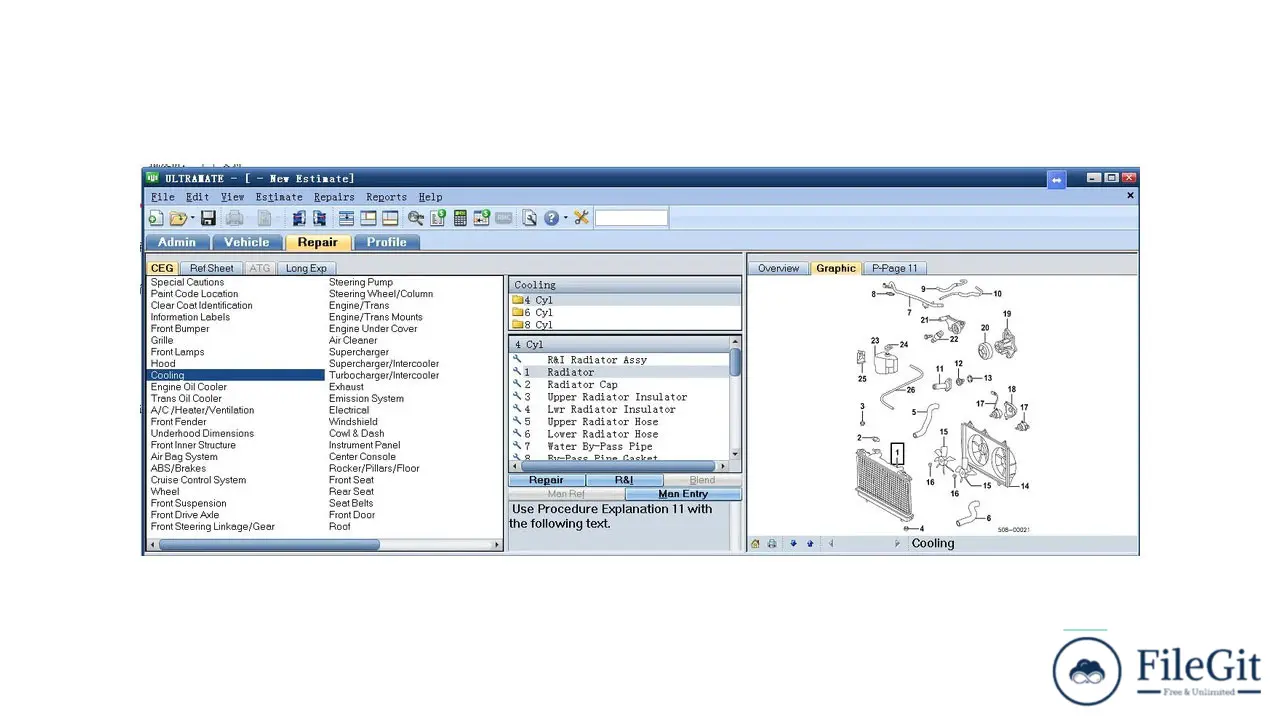Open the P-Page 11 tab
This screenshot has height=720, width=1280.
click(895, 268)
